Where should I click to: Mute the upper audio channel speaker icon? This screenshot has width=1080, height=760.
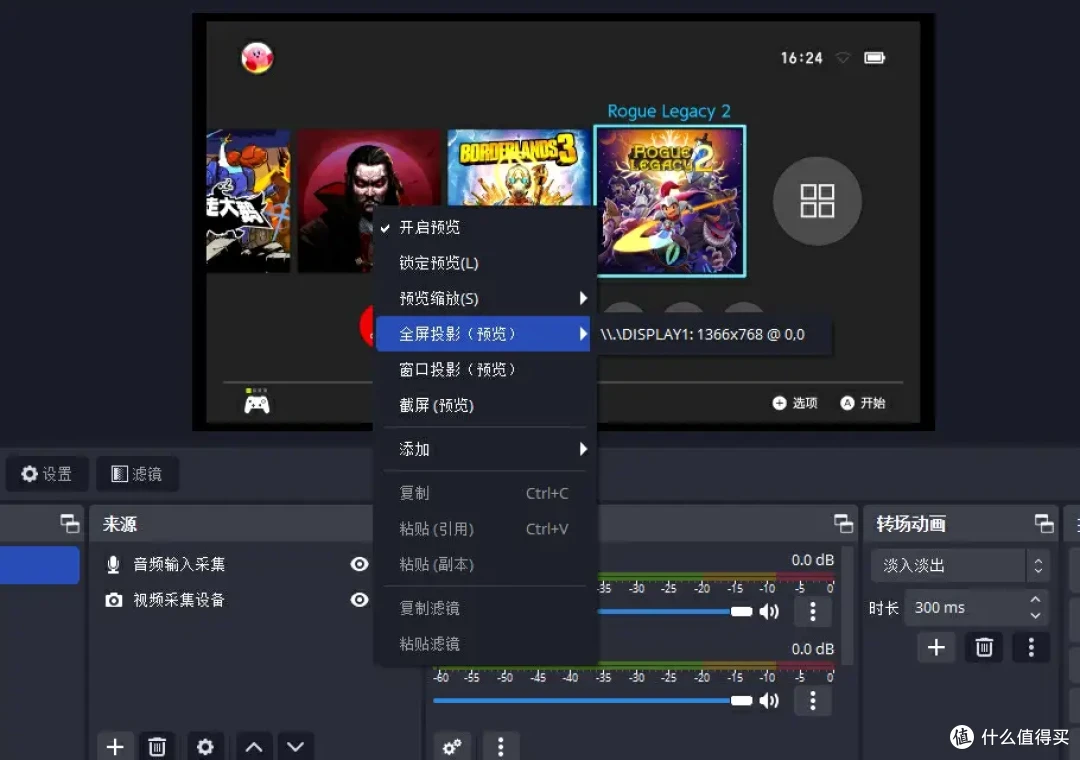pos(769,612)
